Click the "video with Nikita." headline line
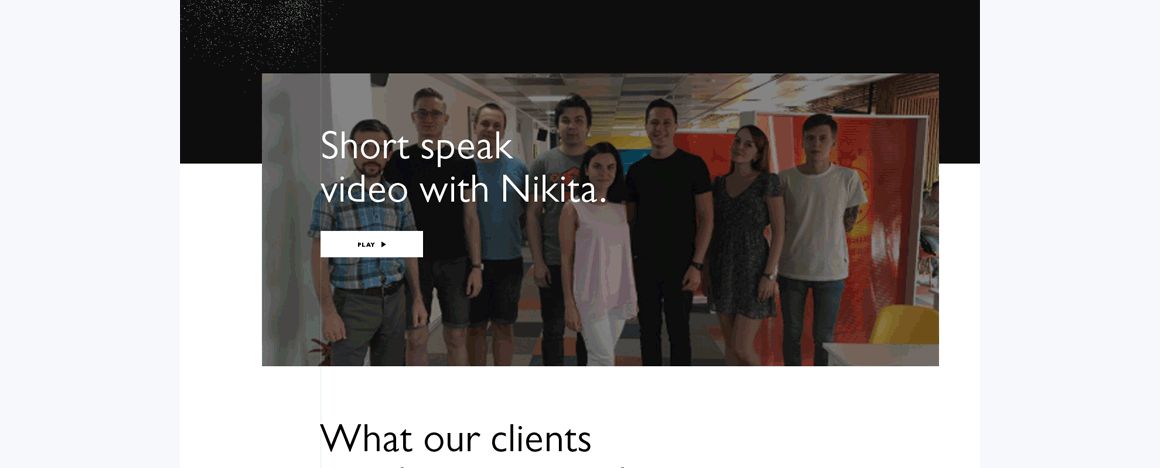1160x468 pixels. [463, 189]
